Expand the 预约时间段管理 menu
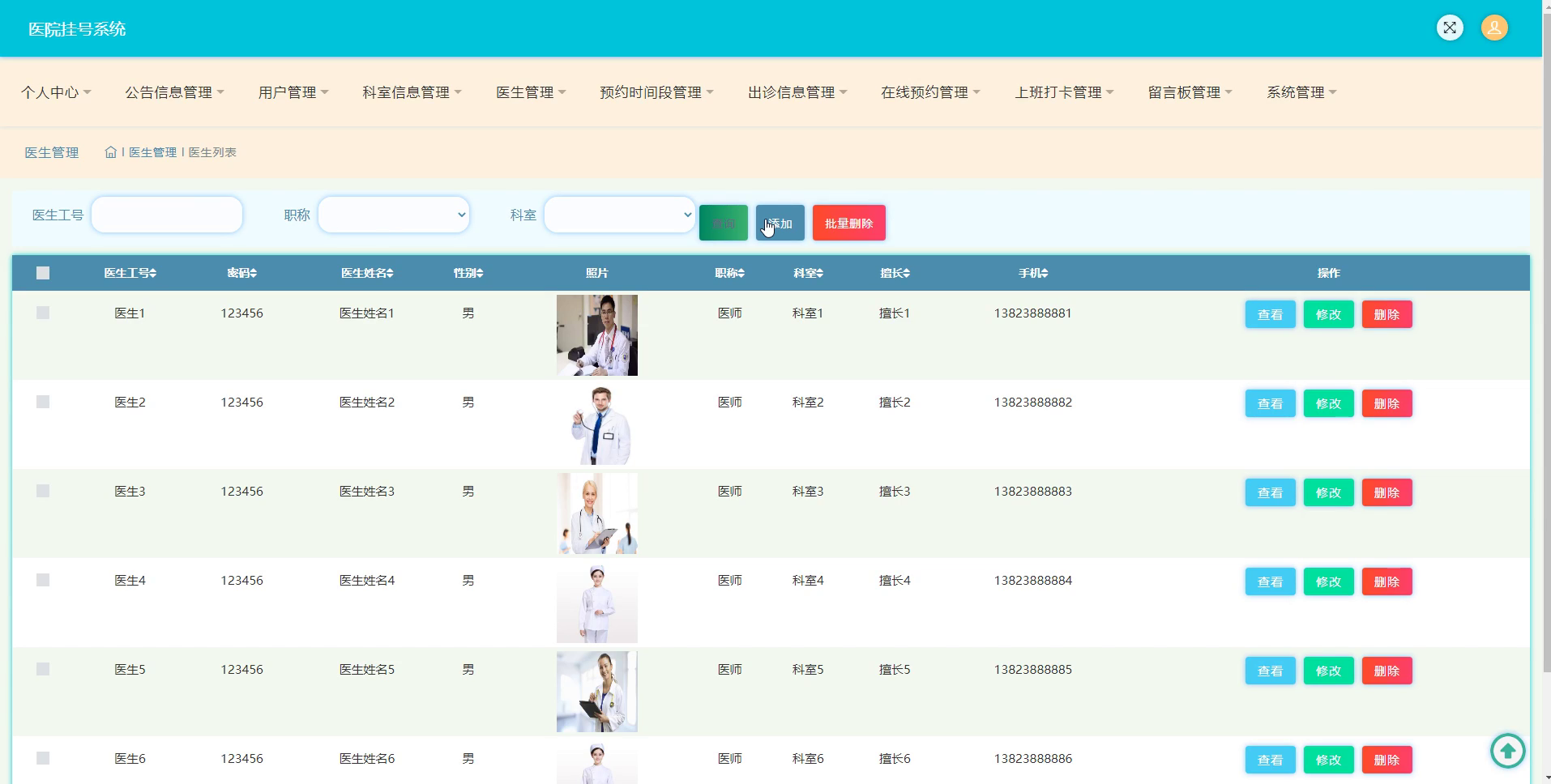 pos(656,92)
